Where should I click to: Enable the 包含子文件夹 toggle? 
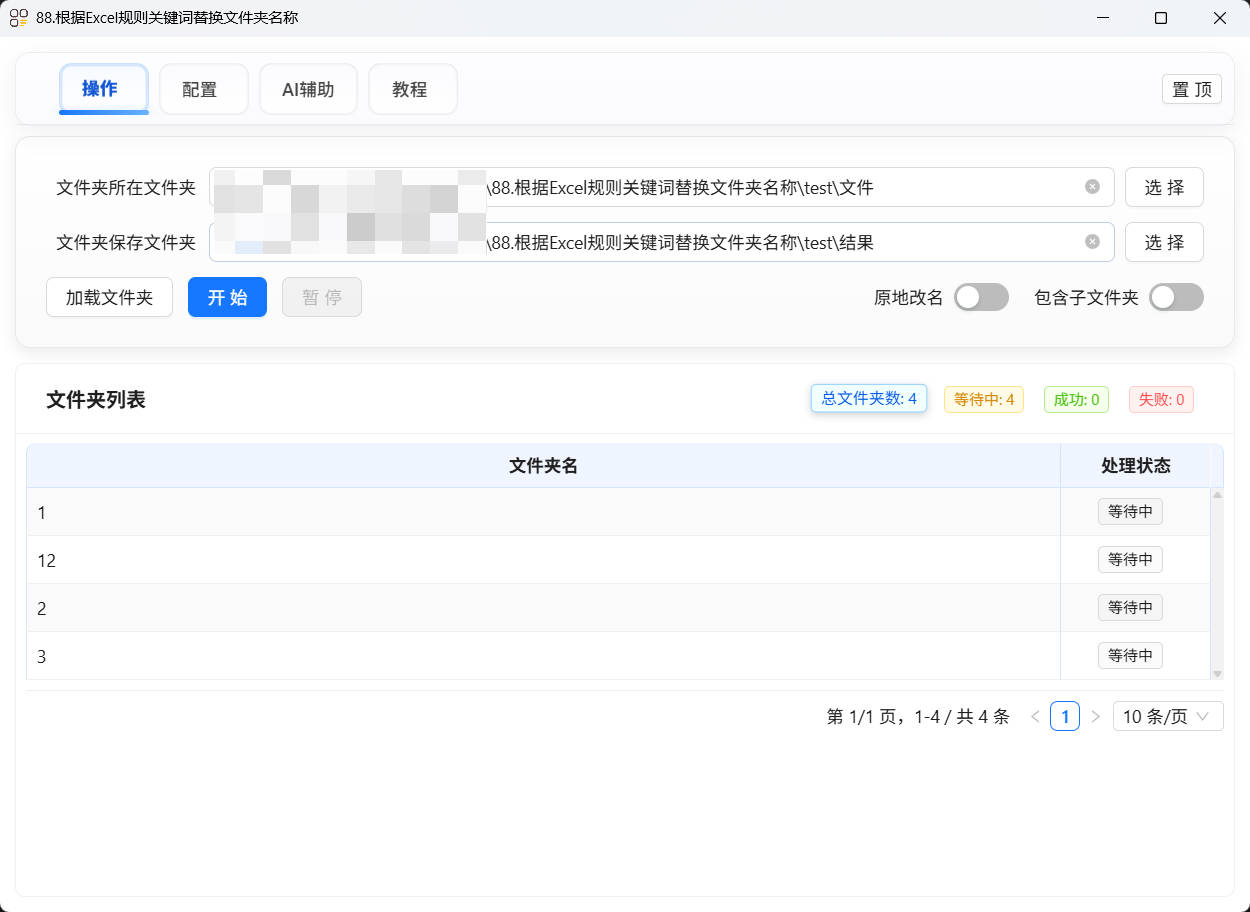(x=1176, y=297)
